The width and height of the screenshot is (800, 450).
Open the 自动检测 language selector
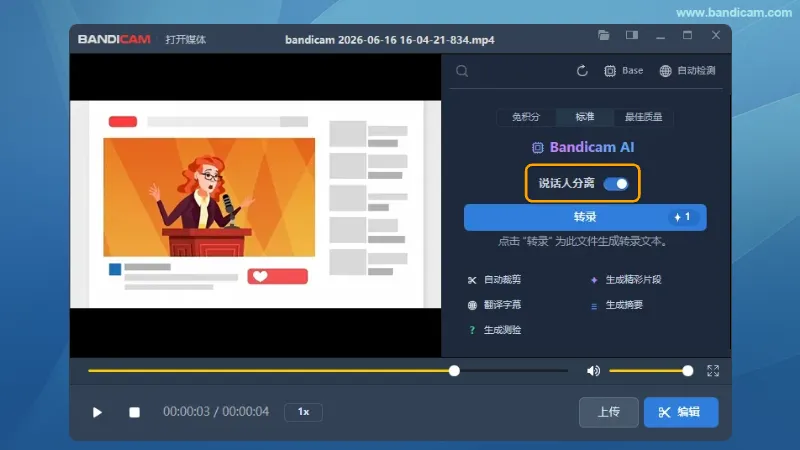(687, 71)
